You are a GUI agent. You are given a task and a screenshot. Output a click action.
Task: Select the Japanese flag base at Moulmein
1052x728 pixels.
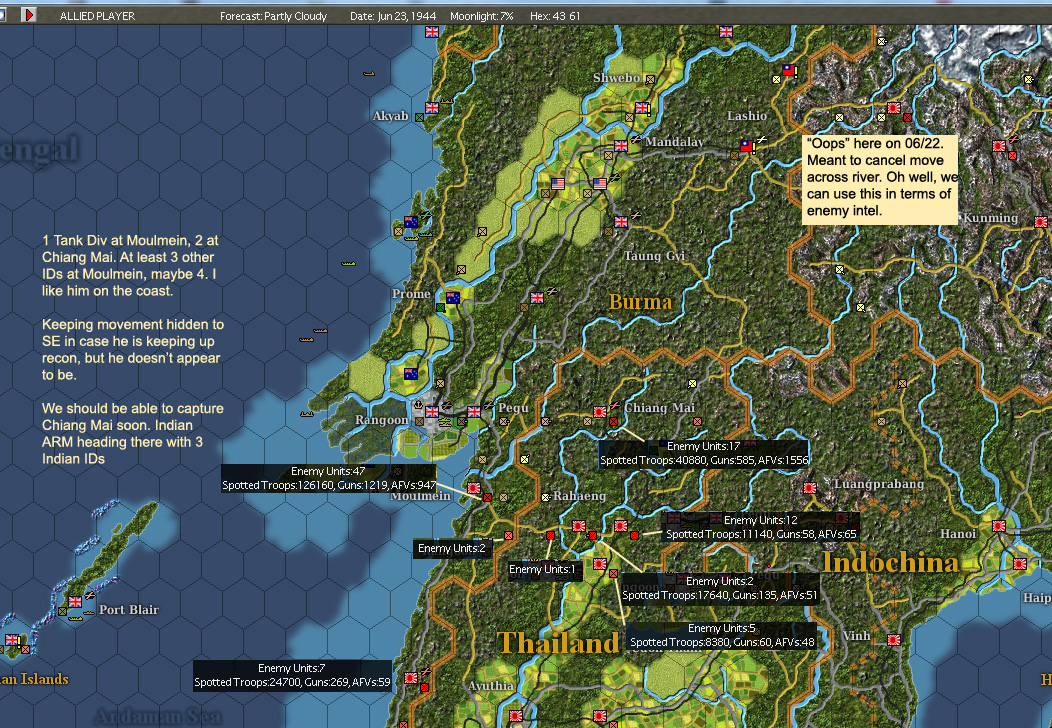click(474, 488)
